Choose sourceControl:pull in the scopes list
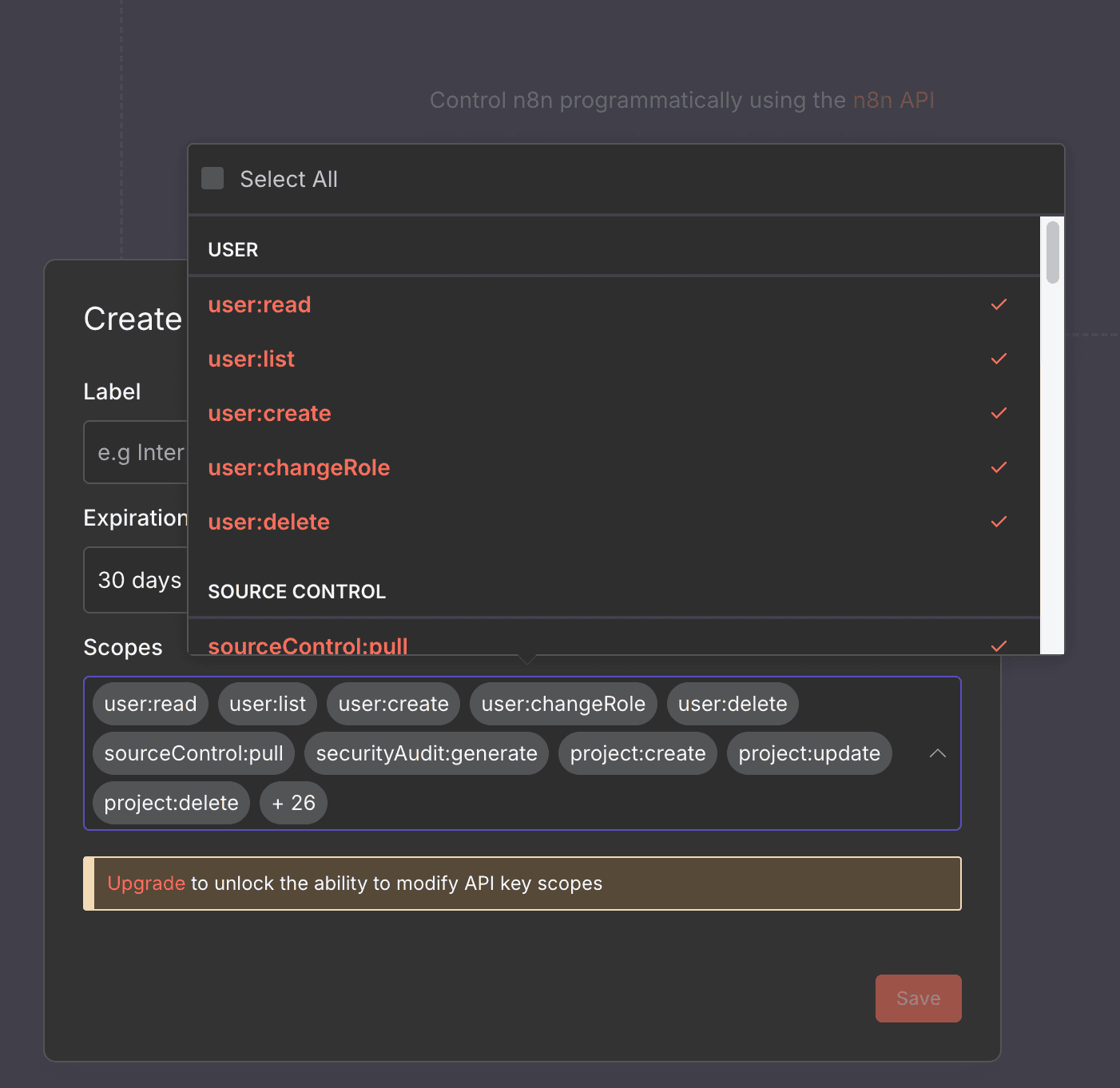This screenshot has height=1088, width=1120. point(308,645)
